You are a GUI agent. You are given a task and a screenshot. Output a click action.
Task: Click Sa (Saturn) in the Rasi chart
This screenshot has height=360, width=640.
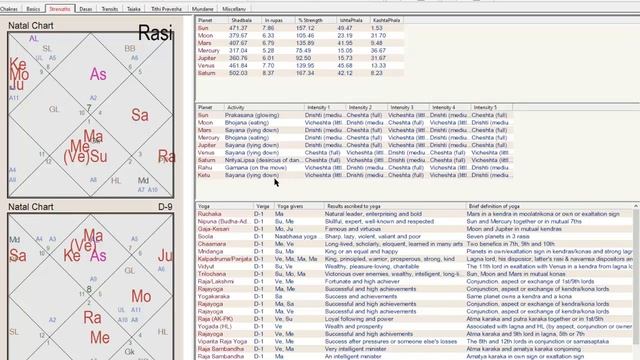coord(140,115)
